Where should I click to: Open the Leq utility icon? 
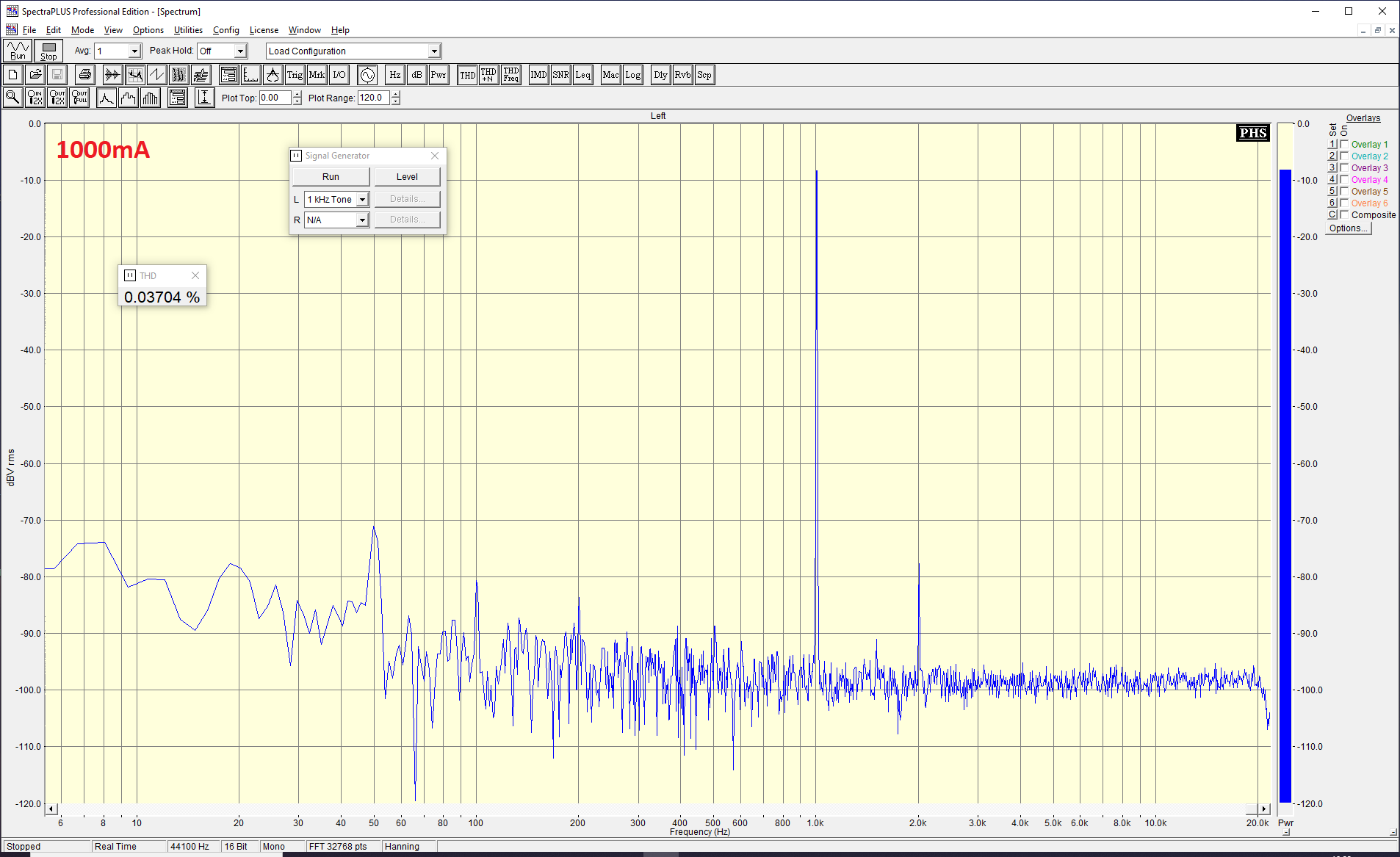pos(583,75)
